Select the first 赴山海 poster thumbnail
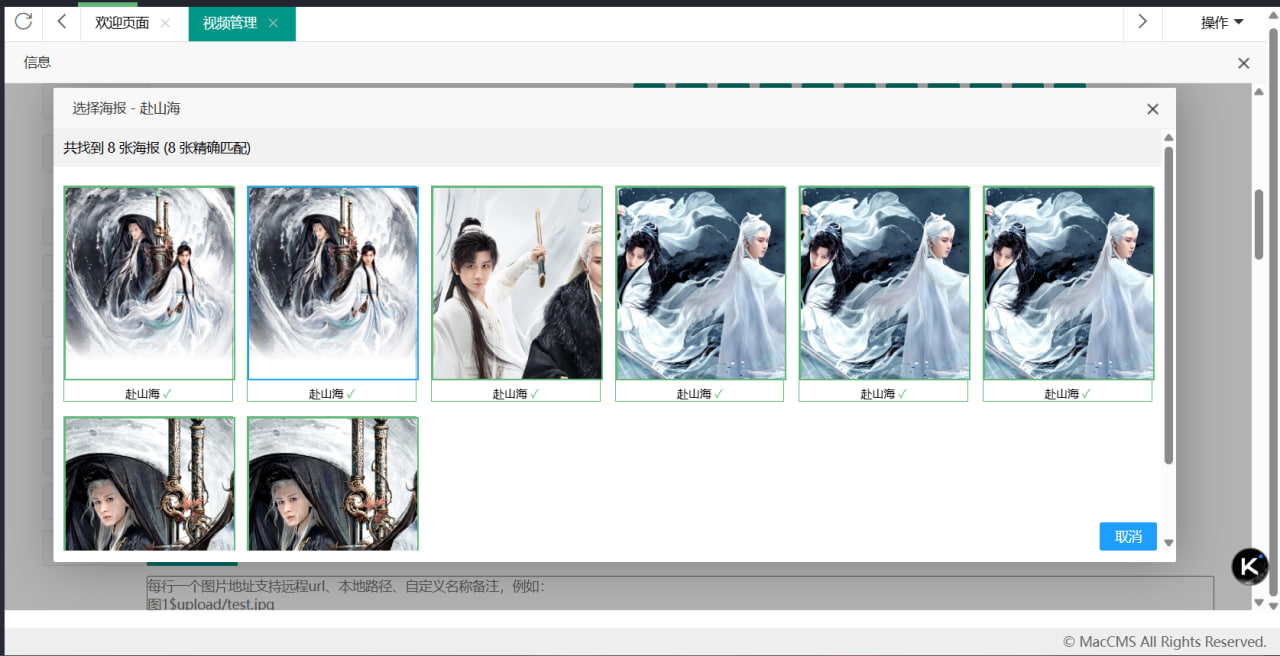Viewport: 1280px width, 656px height. 149,283
